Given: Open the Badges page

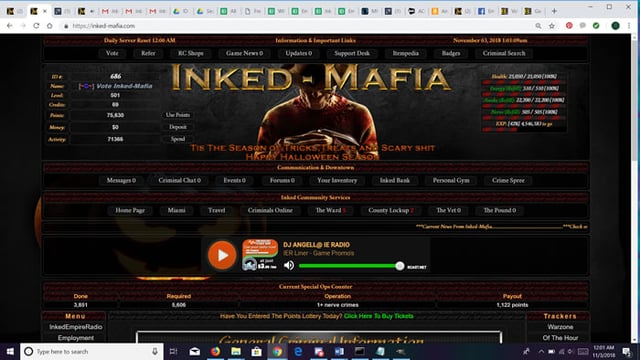Looking at the screenshot, I should (451, 53).
